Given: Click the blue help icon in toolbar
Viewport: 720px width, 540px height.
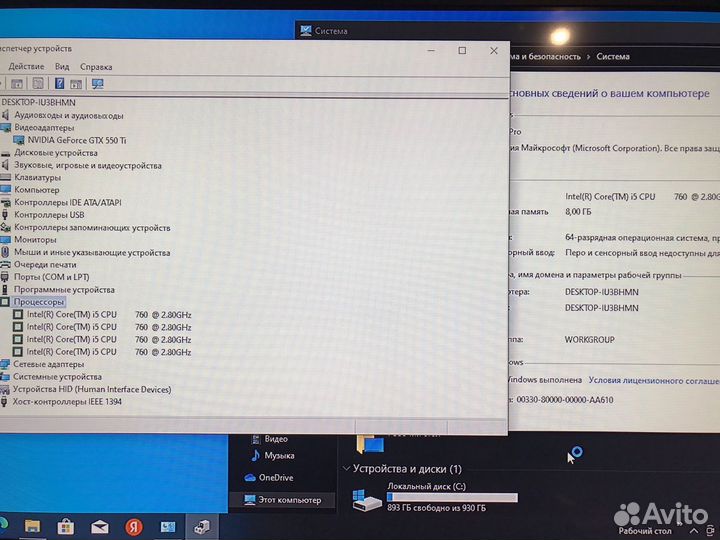Looking at the screenshot, I should 59,83.
